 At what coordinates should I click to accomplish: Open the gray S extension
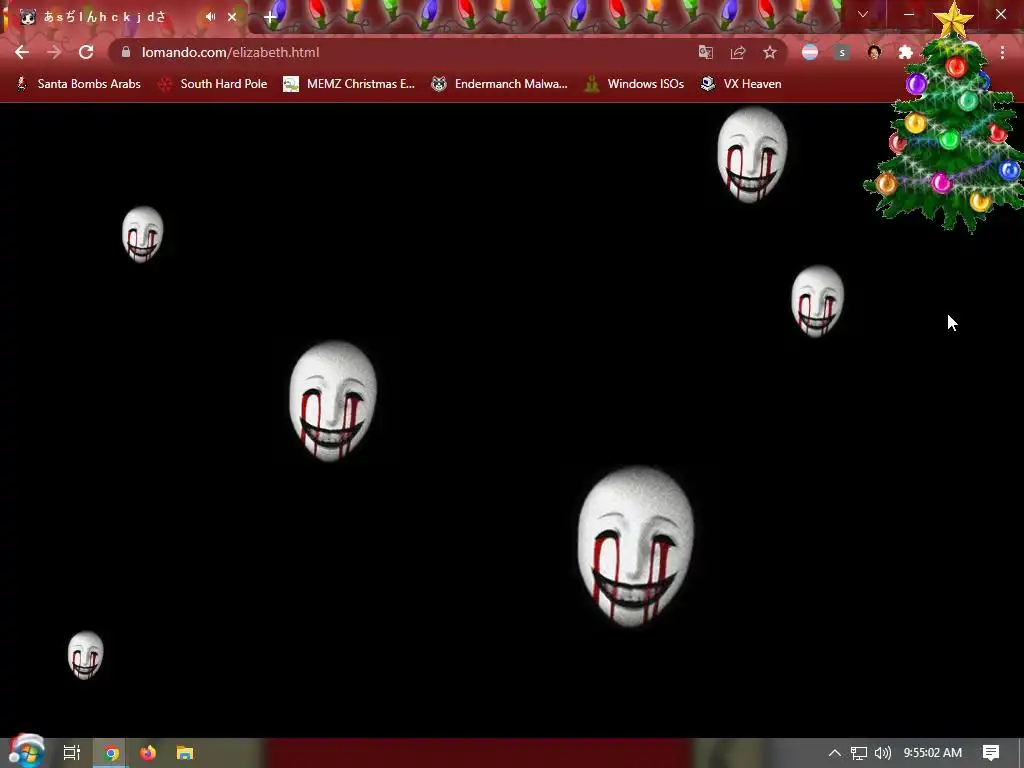(842, 52)
